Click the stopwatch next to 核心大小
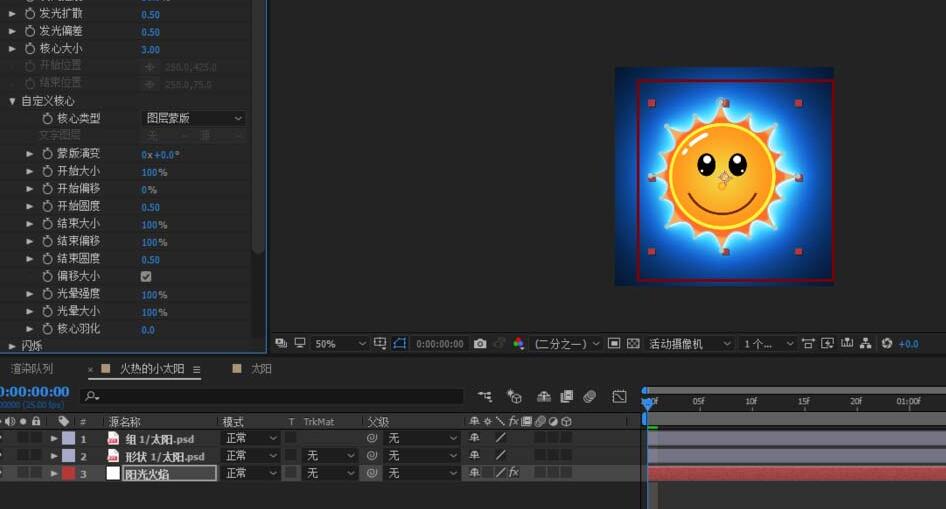 30,49
